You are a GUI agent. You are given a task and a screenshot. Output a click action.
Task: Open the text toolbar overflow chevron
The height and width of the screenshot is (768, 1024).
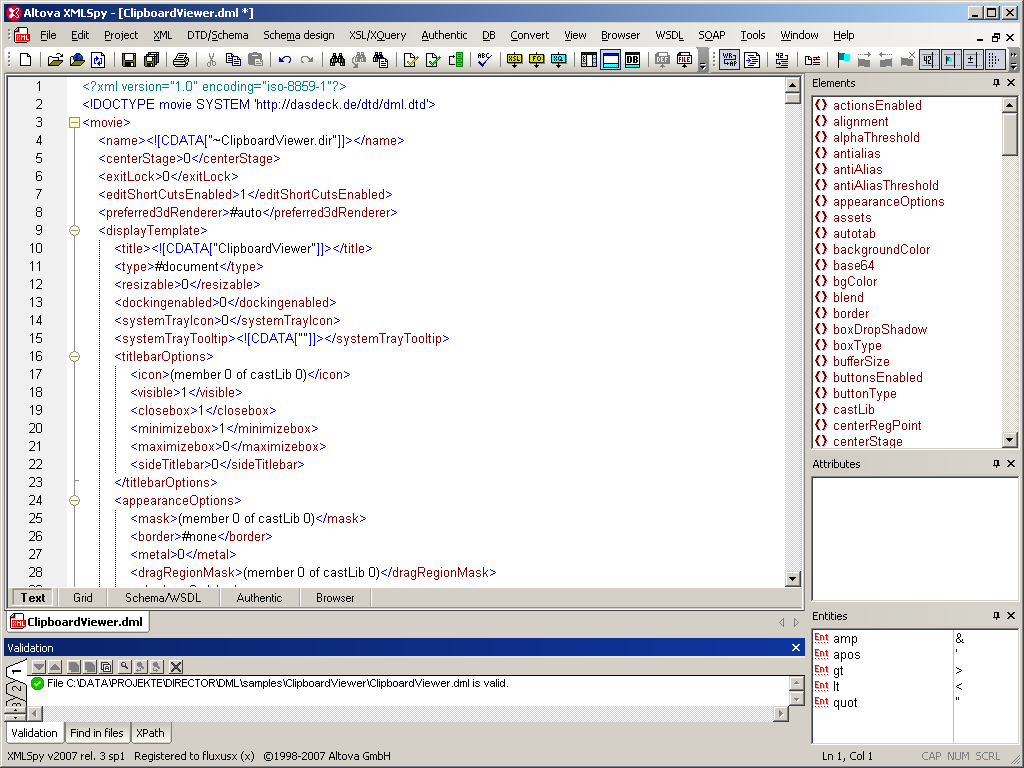coord(1013,61)
